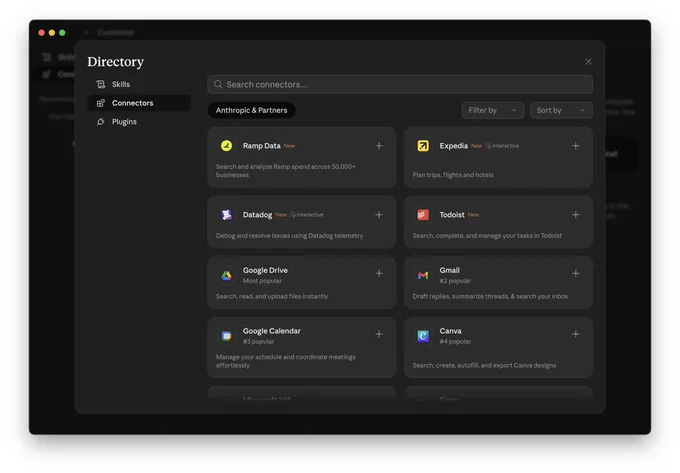Viewport: 680px width, 473px height.
Task: Open the Google Calendar card title
Action: (x=272, y=331)
